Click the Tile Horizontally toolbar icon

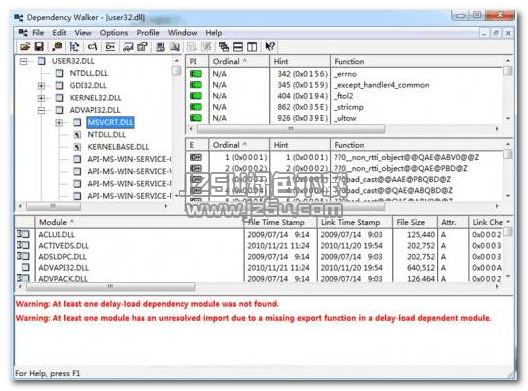238,47
